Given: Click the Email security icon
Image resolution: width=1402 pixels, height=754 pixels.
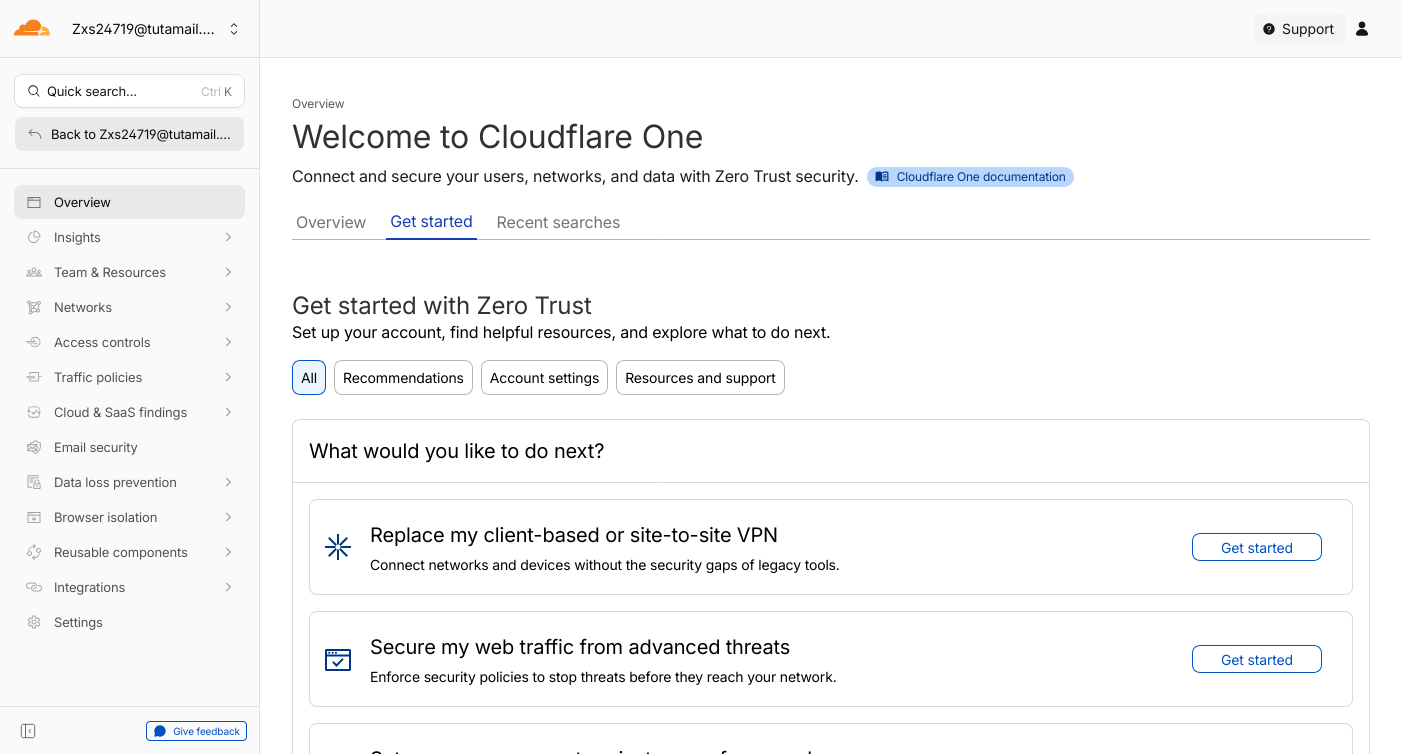Looking at the screenshot, I should [34, 447].
